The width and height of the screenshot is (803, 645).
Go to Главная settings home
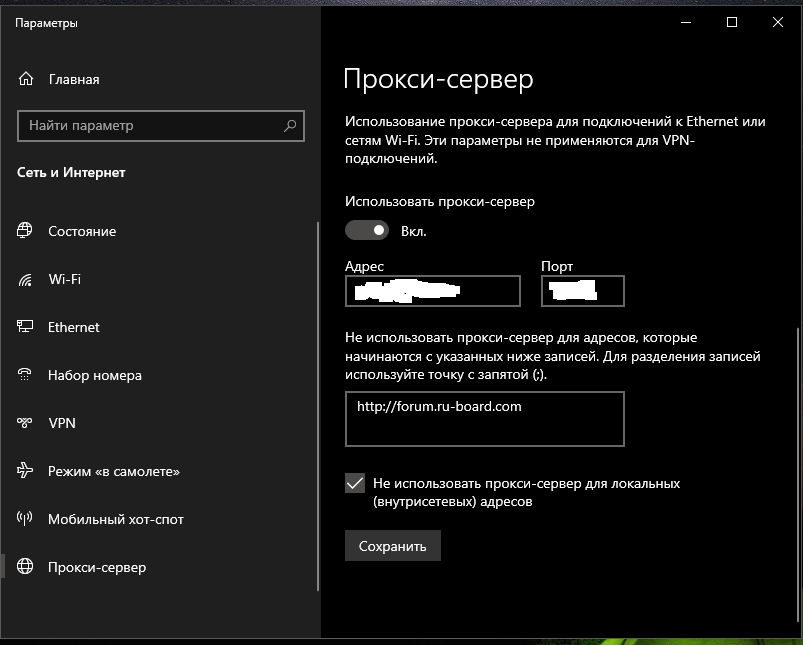(73, 79)
